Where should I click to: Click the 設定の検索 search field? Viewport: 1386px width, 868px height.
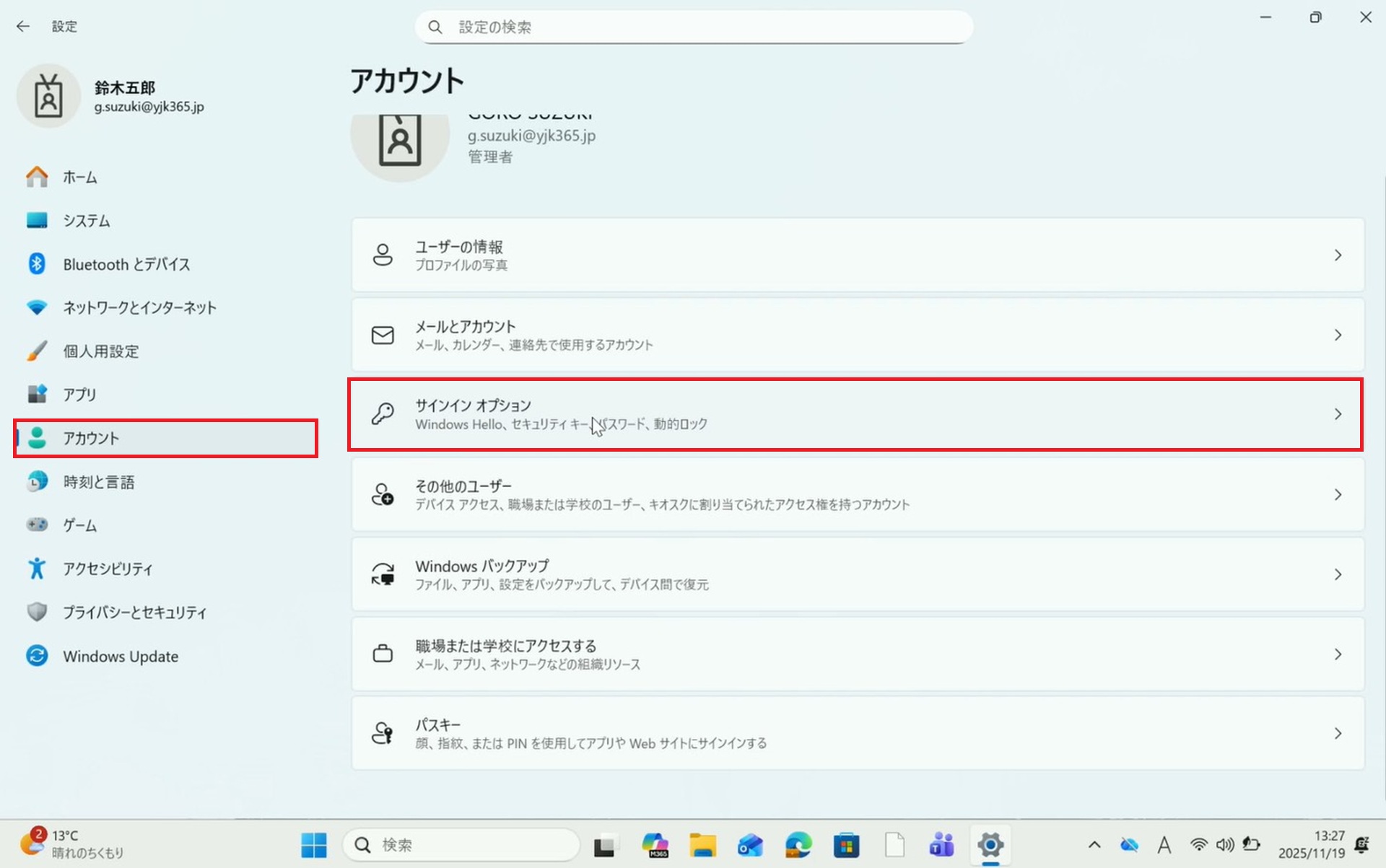coord(693,27)
